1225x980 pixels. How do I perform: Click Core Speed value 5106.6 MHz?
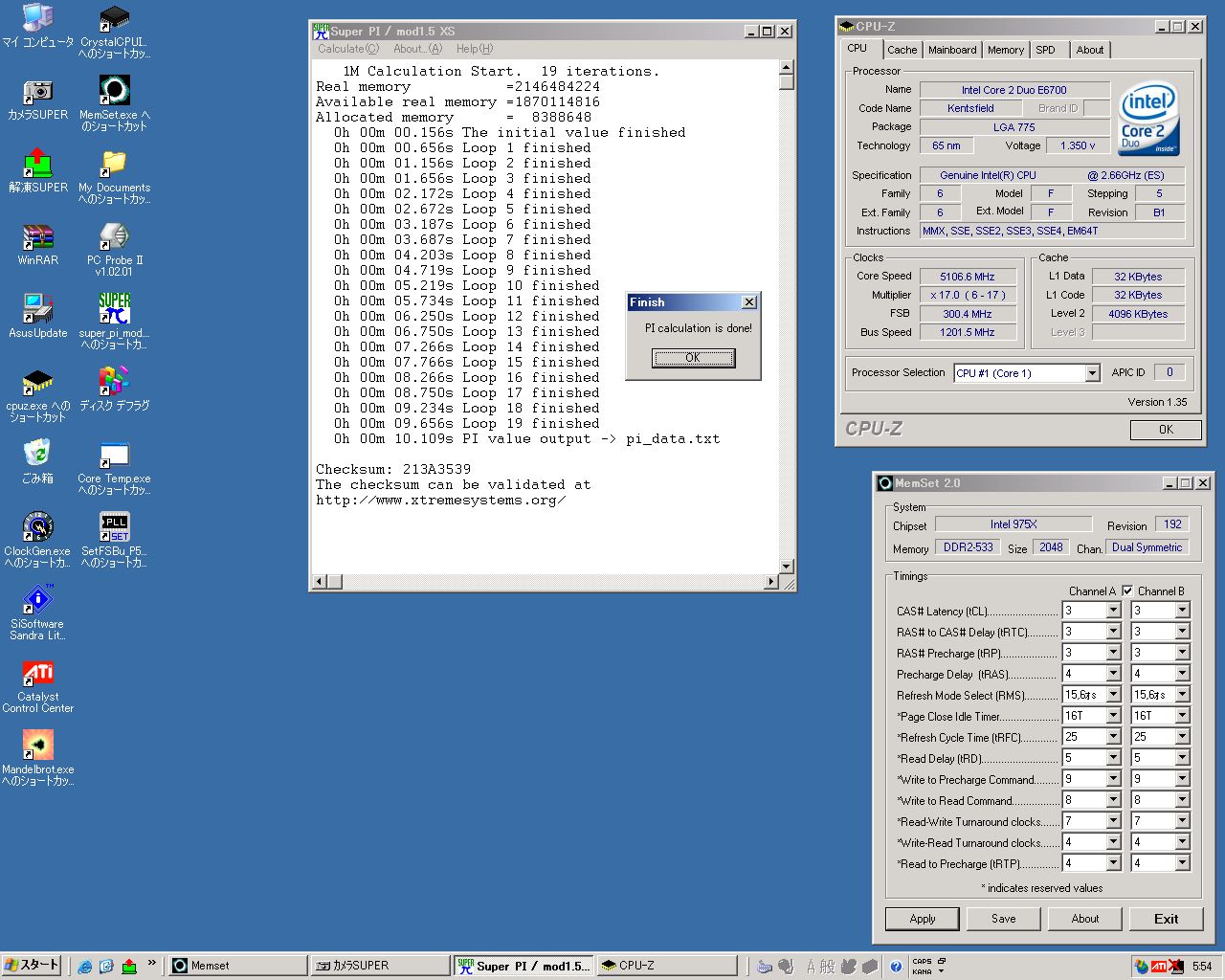coord(968,277)
